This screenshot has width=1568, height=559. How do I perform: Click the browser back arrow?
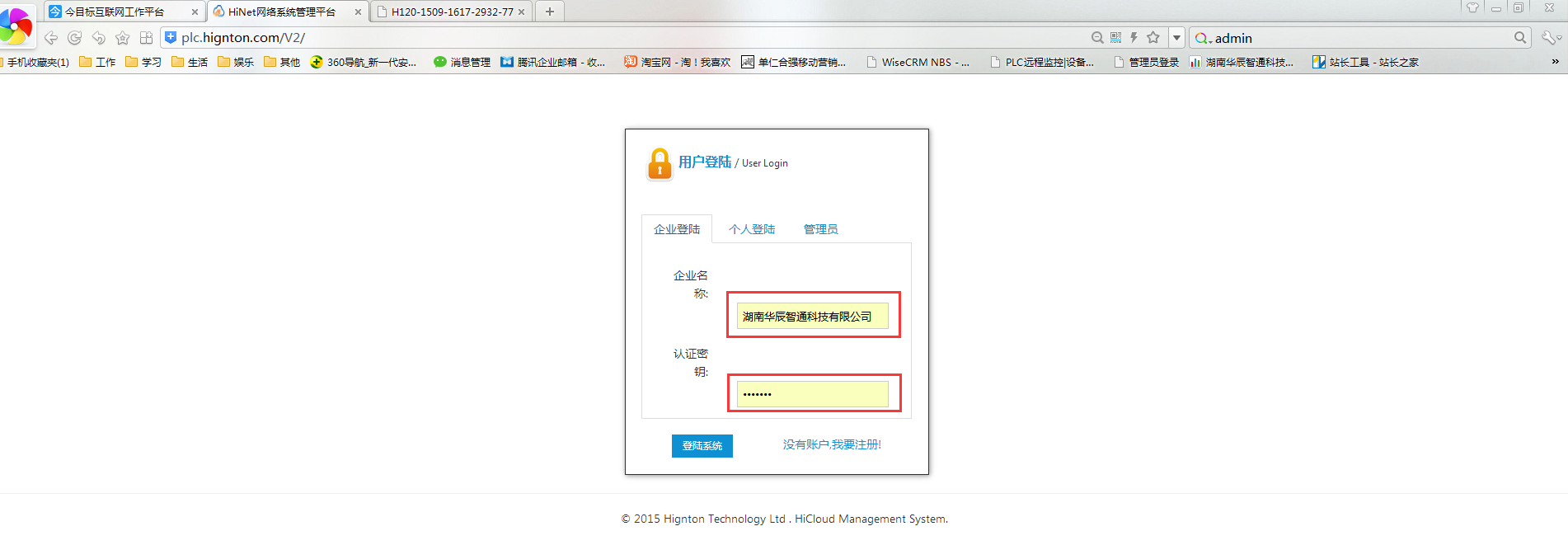(x=51, y=38)
